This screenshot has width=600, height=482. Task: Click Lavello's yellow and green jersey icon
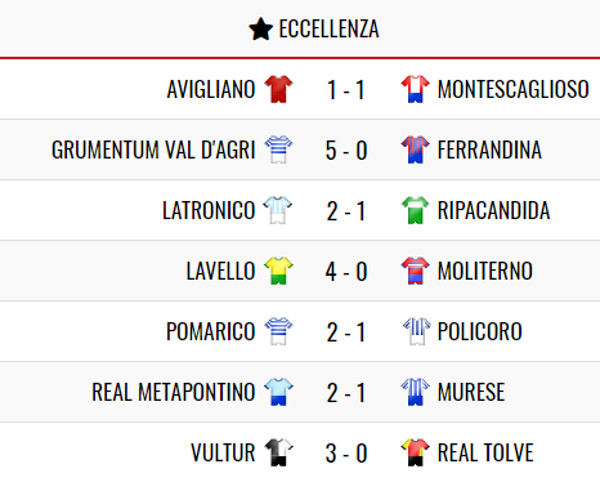(278, 271)
